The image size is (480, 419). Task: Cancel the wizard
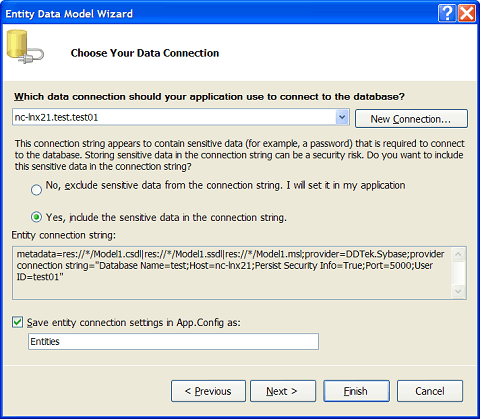[430, 391]
